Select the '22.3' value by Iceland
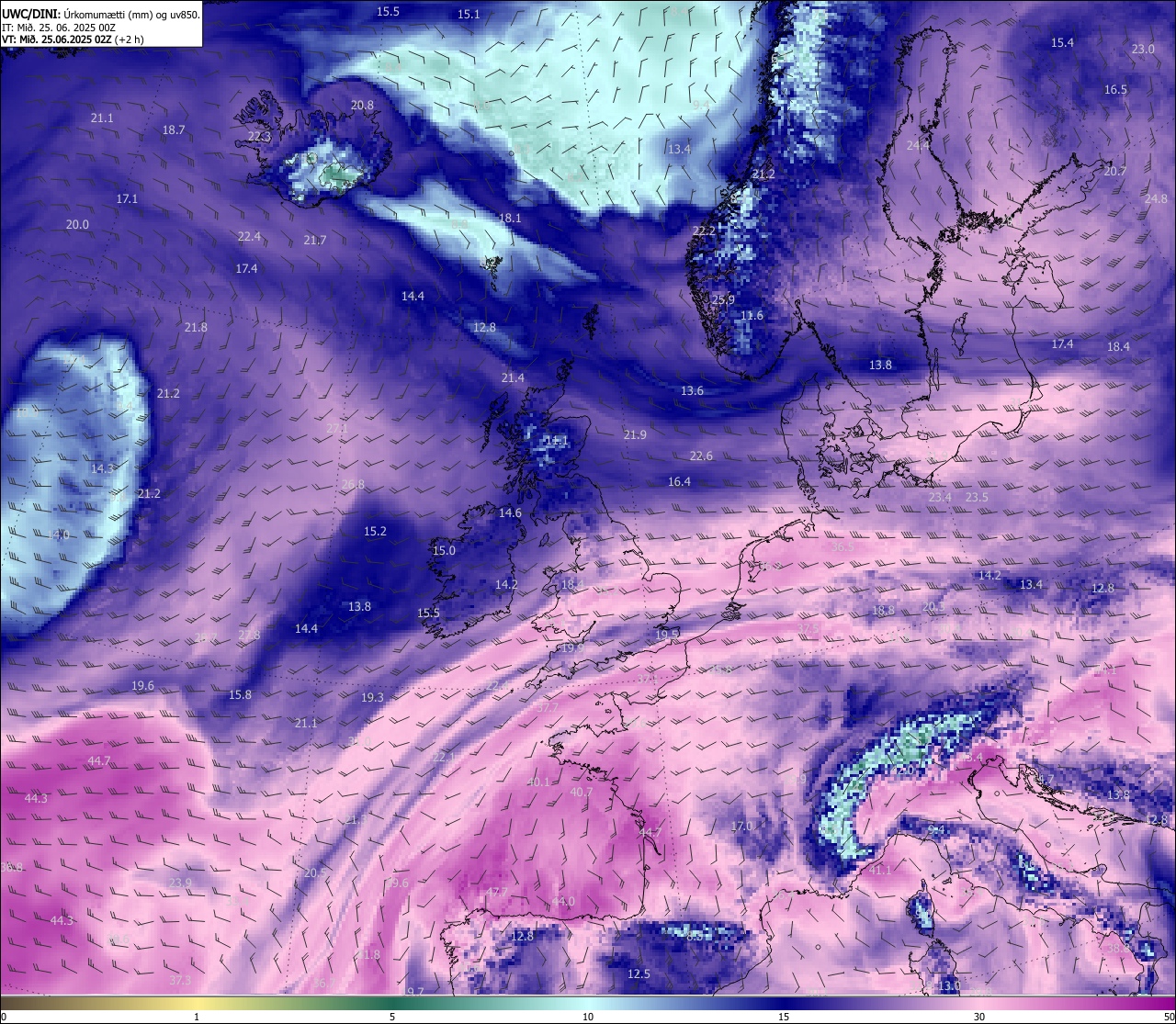1176x1024 pixels. (260, 136)
